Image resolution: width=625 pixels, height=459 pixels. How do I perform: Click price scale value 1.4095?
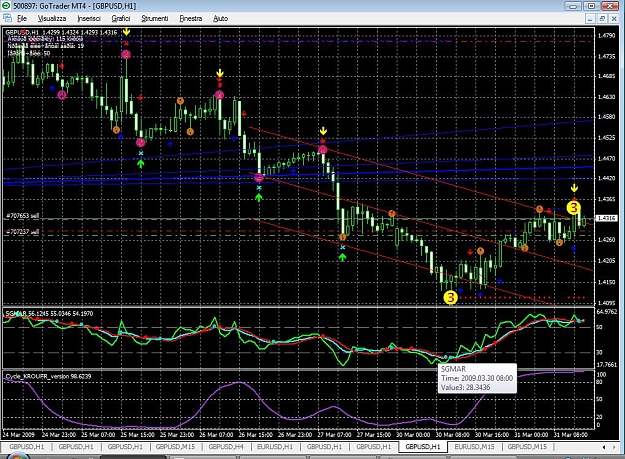click(x=607, y=302)
